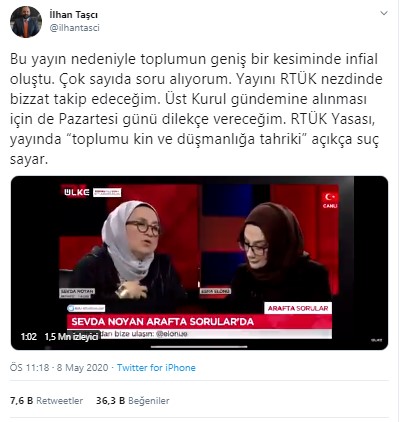Viewport: 404px width, 422px height.
Task: Click the CANLI live badge with flag
Action: click(x=330, y=200)
